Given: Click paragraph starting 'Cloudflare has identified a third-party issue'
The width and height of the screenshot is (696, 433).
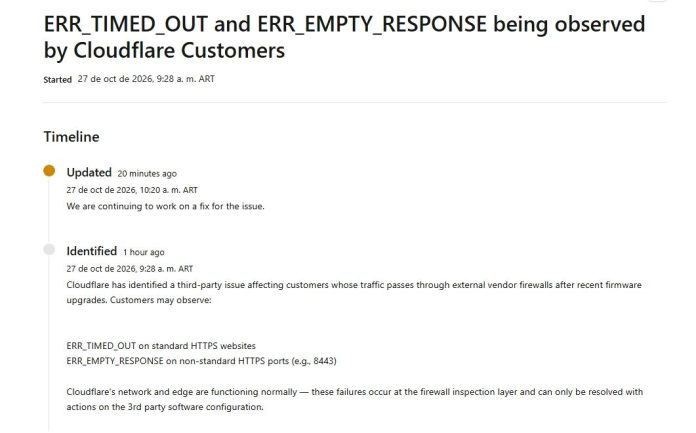Looking at the screenshot, I should click(x=354, y=292).
